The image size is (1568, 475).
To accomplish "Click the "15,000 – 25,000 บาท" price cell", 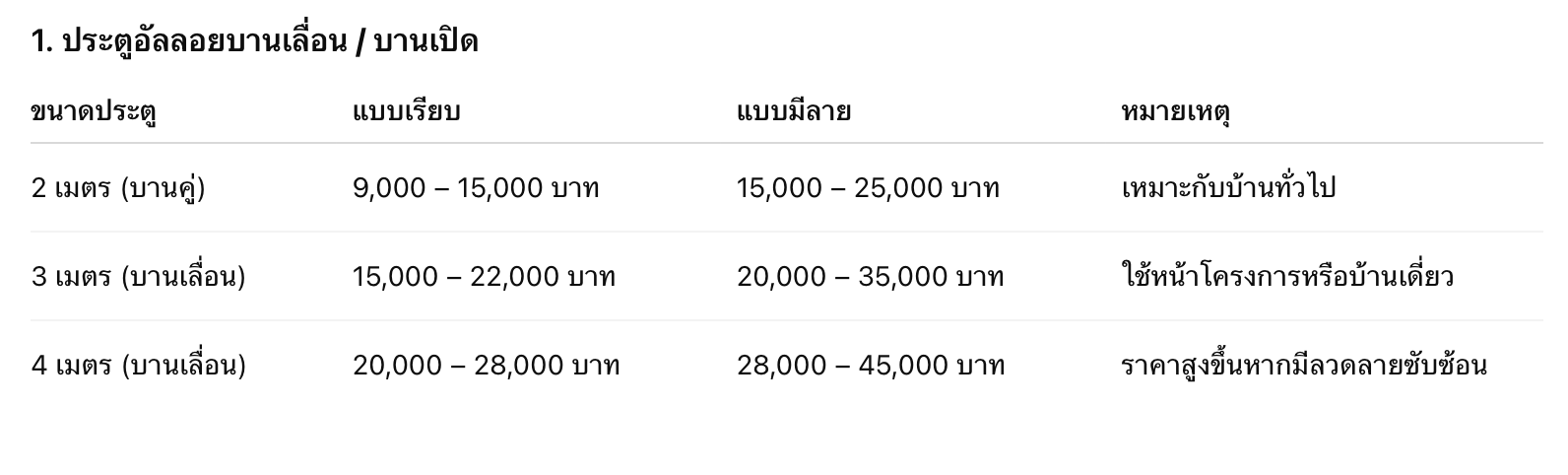I will pos(868,187).
